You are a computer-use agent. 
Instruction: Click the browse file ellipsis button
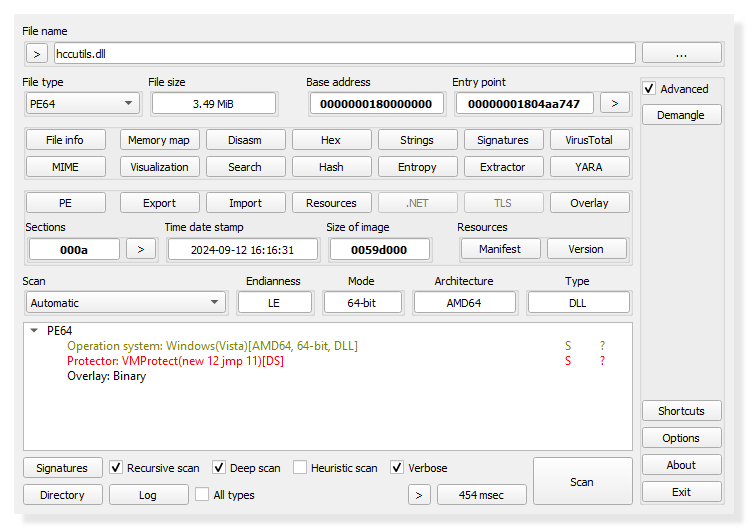(x=681, y=53)
